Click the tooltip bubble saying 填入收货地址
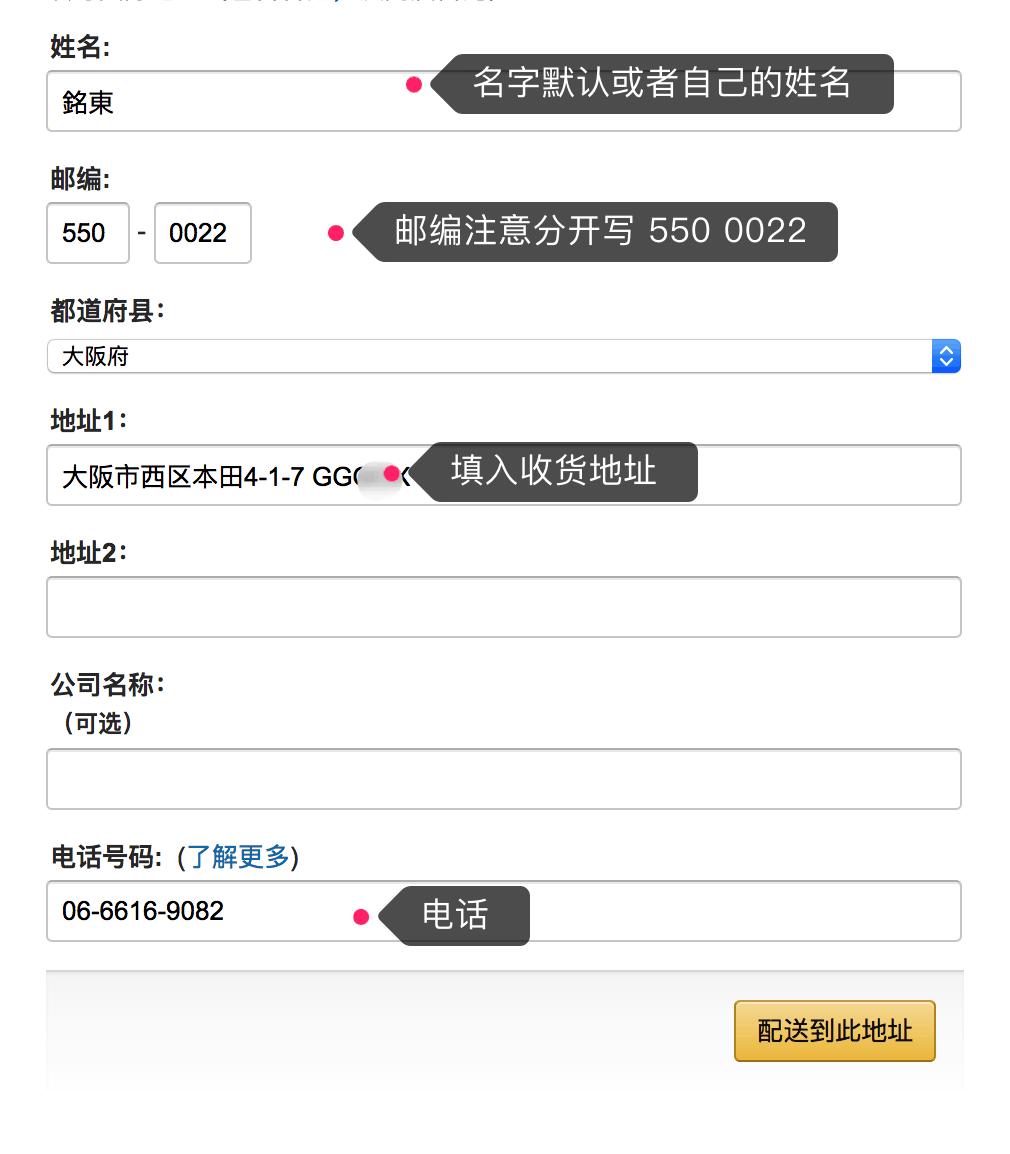This screenshot has height=1154, width=1010. [x=564, y=472]
